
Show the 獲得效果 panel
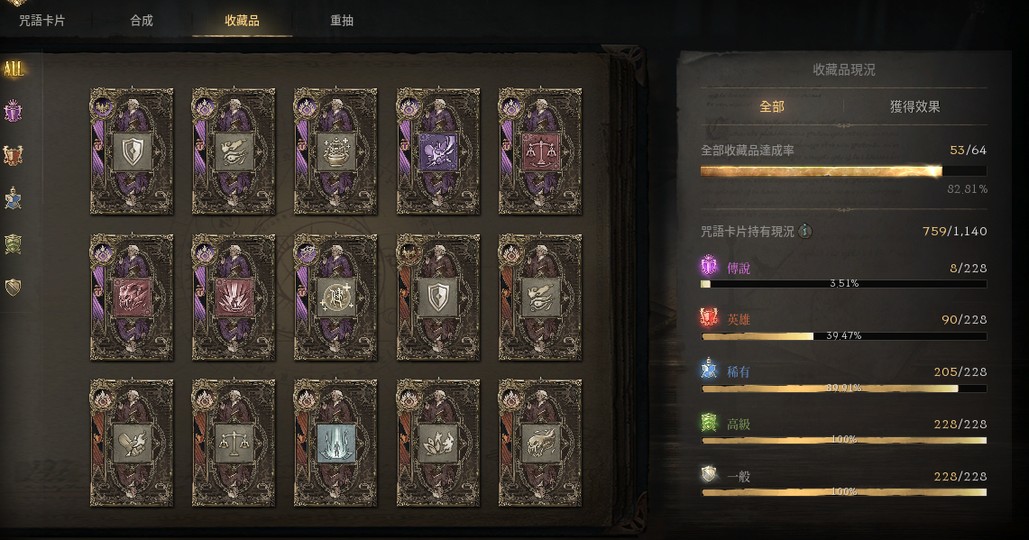(915, 106)
